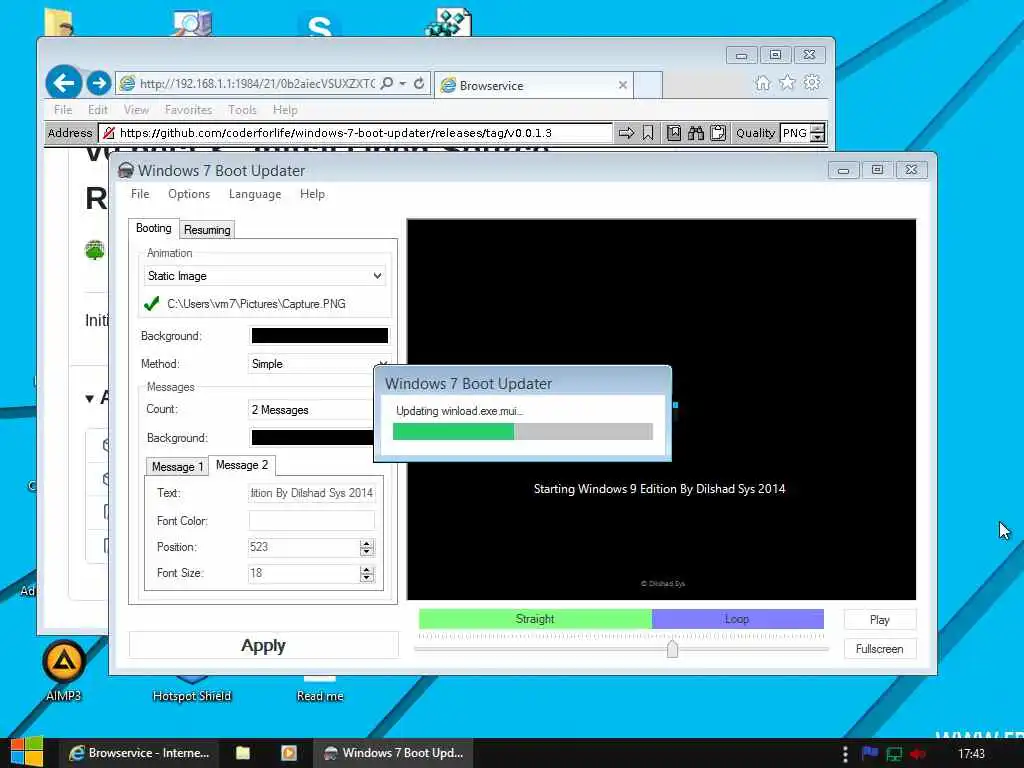
Task: Click the green Straight segment
Action: [535, 619]
